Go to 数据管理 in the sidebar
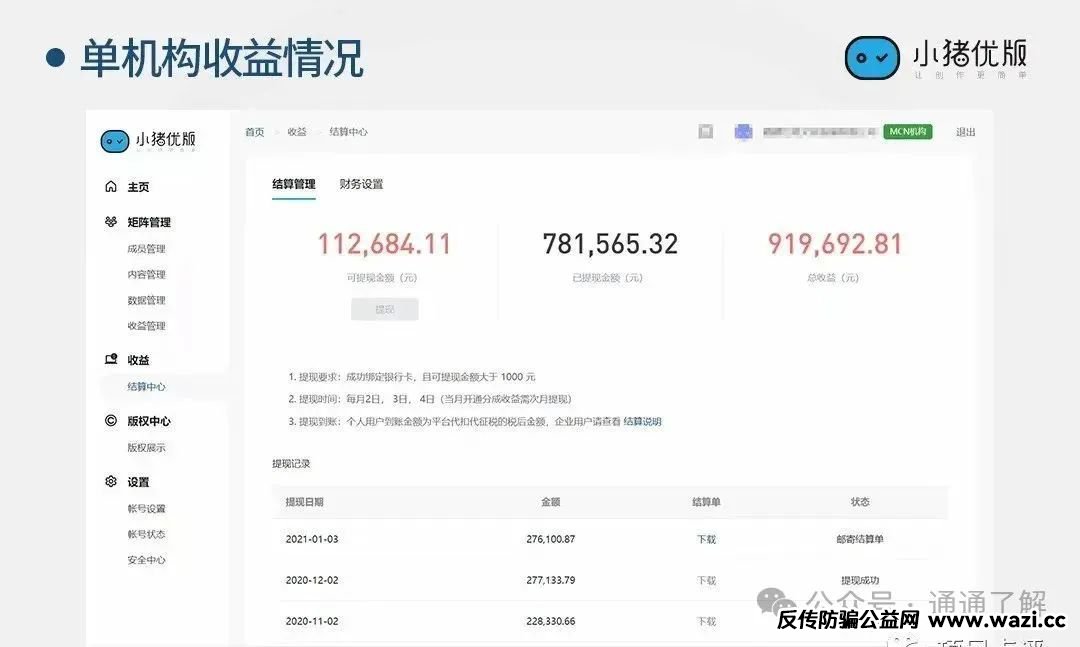 coord(146,300)
